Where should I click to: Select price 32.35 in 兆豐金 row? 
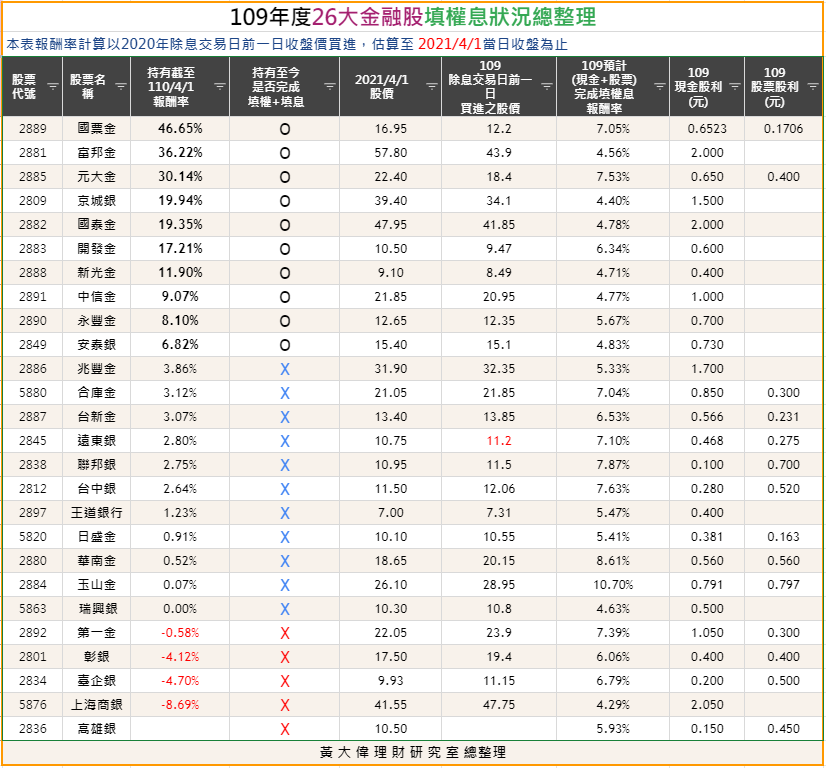499,369
